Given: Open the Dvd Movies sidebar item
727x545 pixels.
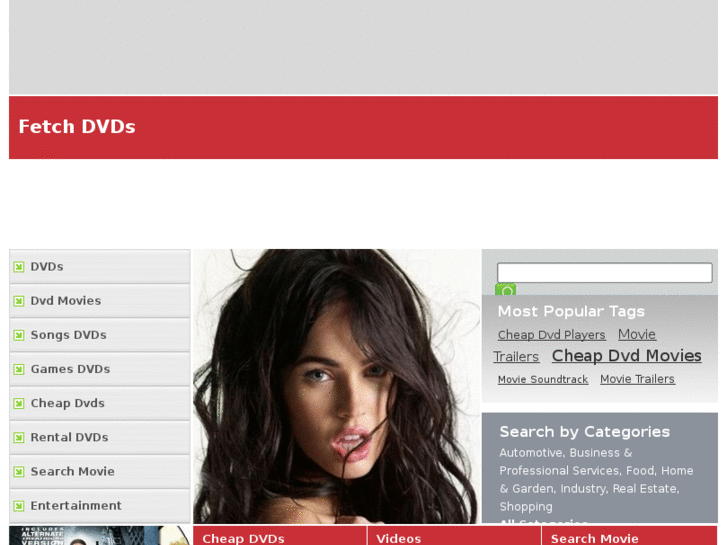Looking at the screenshot, I should (x=100, y=301).
